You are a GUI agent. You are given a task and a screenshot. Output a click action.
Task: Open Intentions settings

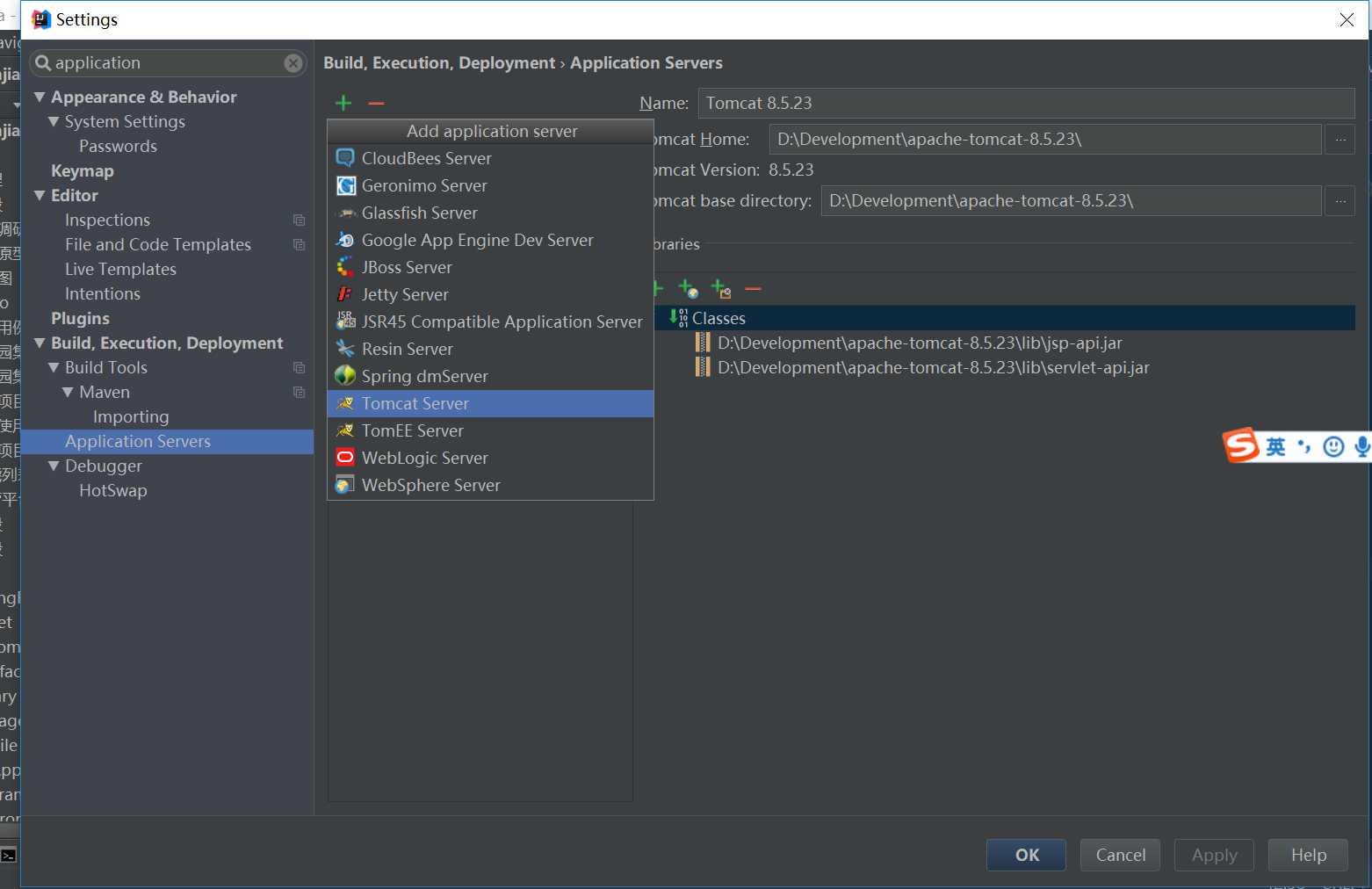(x=103, y=293)
